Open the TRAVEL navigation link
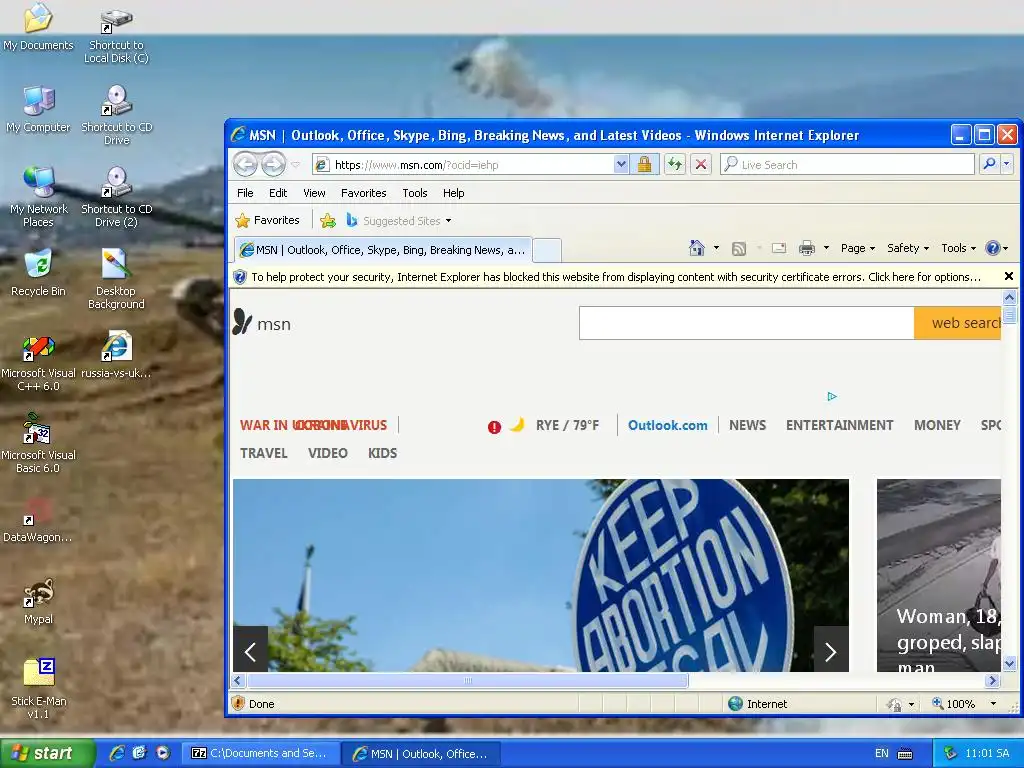This screenshot has height=768, width=1024. pyautogui.click(x=264, y=453)
